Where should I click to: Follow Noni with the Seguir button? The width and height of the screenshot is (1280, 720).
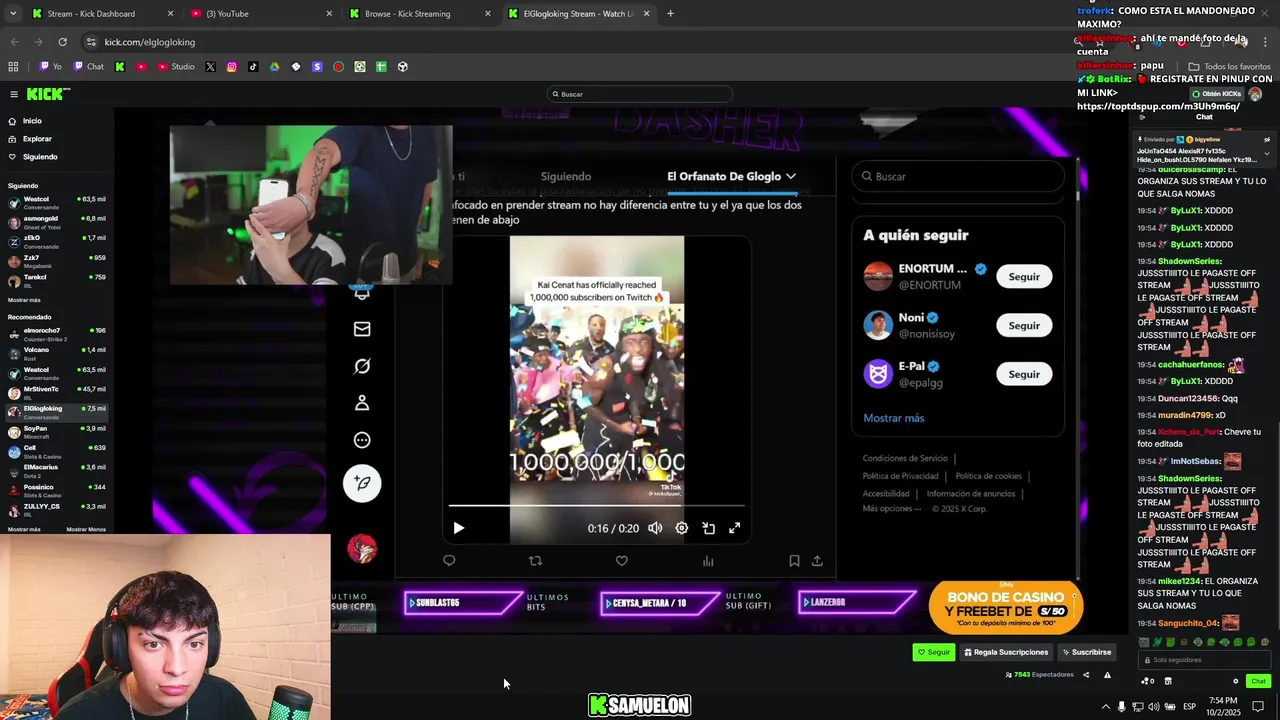point(1024,325)
